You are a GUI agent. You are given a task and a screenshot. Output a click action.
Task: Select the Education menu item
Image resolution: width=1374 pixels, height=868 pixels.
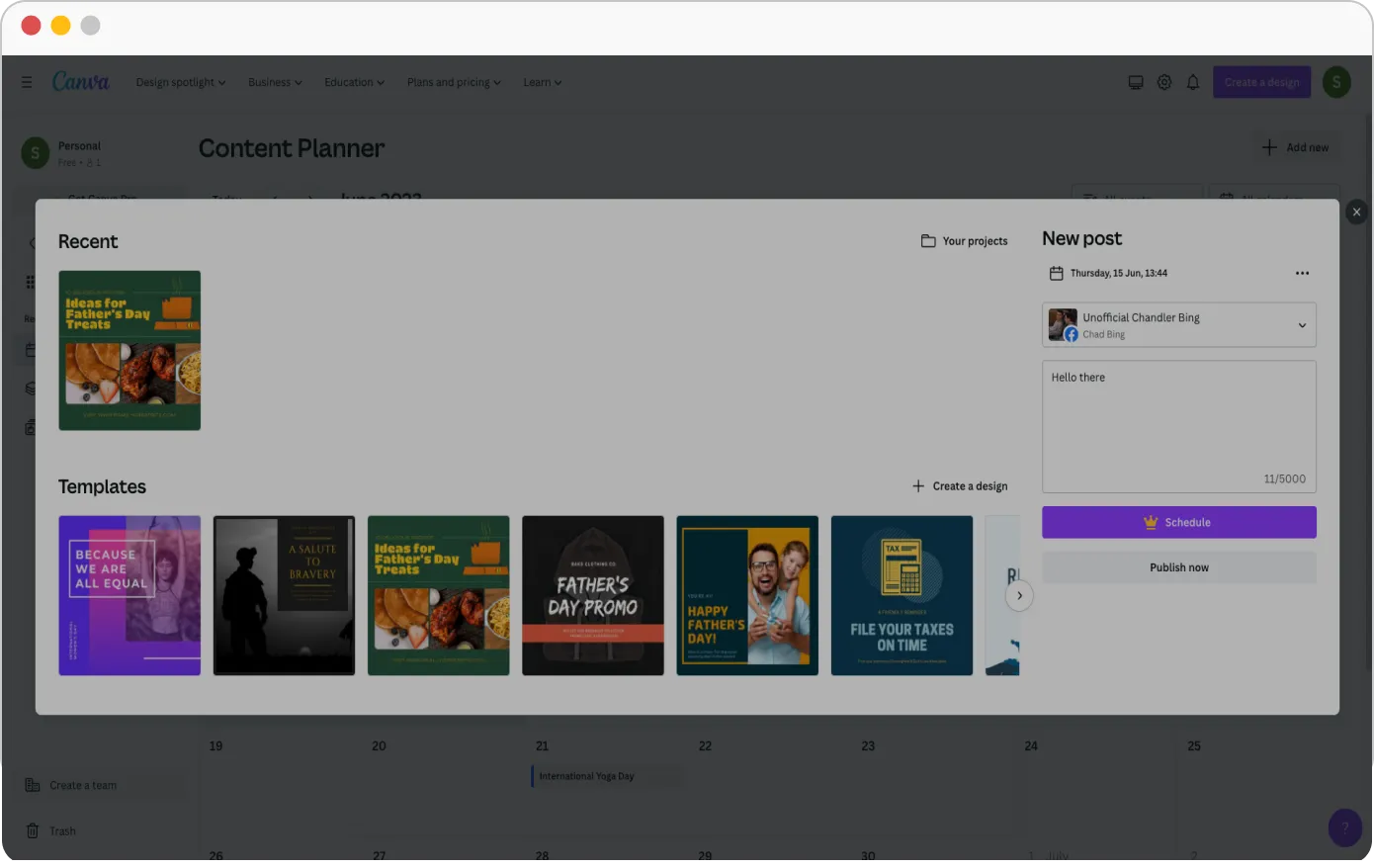[x=353, y=82]
